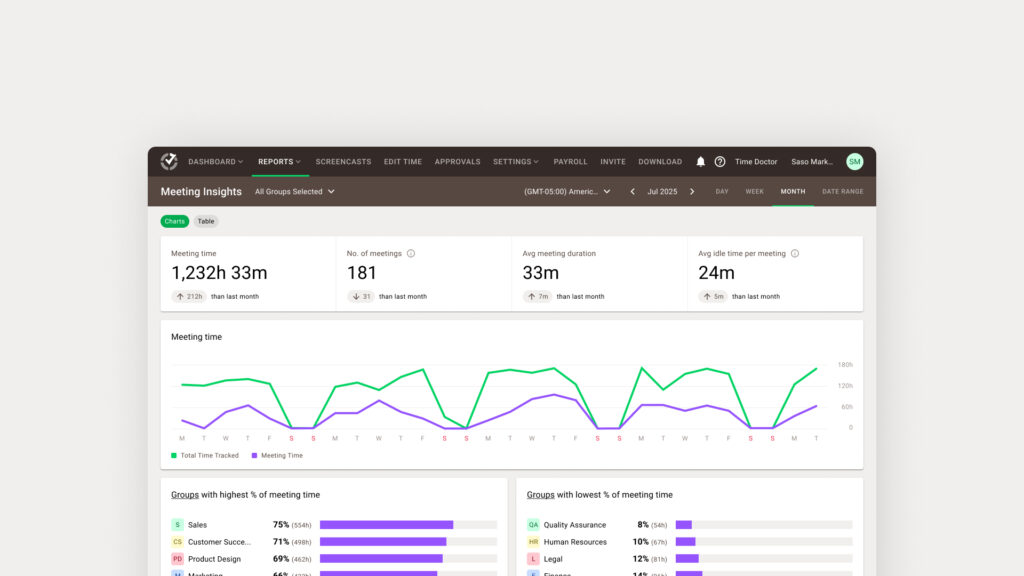The height and width of the screenshot is (576, 1024).
Task: Click the Time Doctor checkmark logo
Action: click(x=169, y=161)
